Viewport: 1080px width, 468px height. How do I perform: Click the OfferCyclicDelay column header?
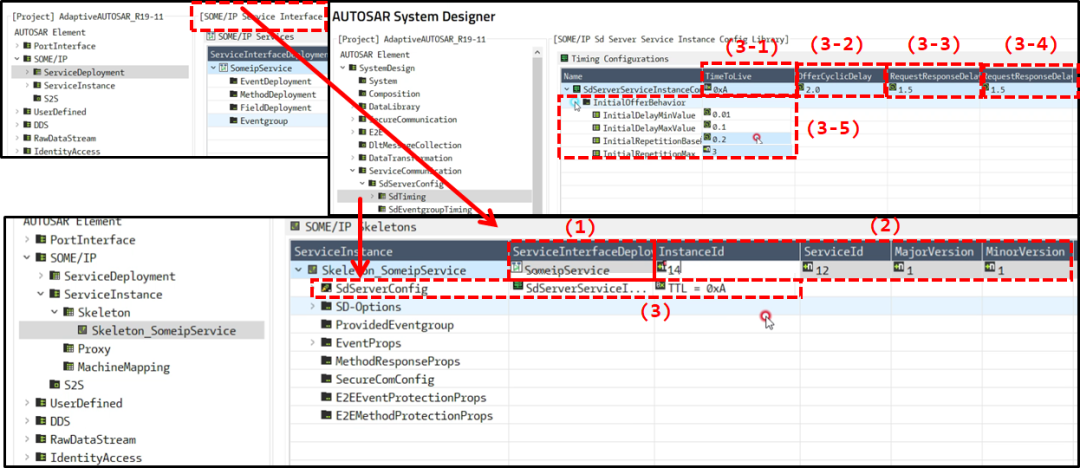pyautogui.click(x=840, y=75)
